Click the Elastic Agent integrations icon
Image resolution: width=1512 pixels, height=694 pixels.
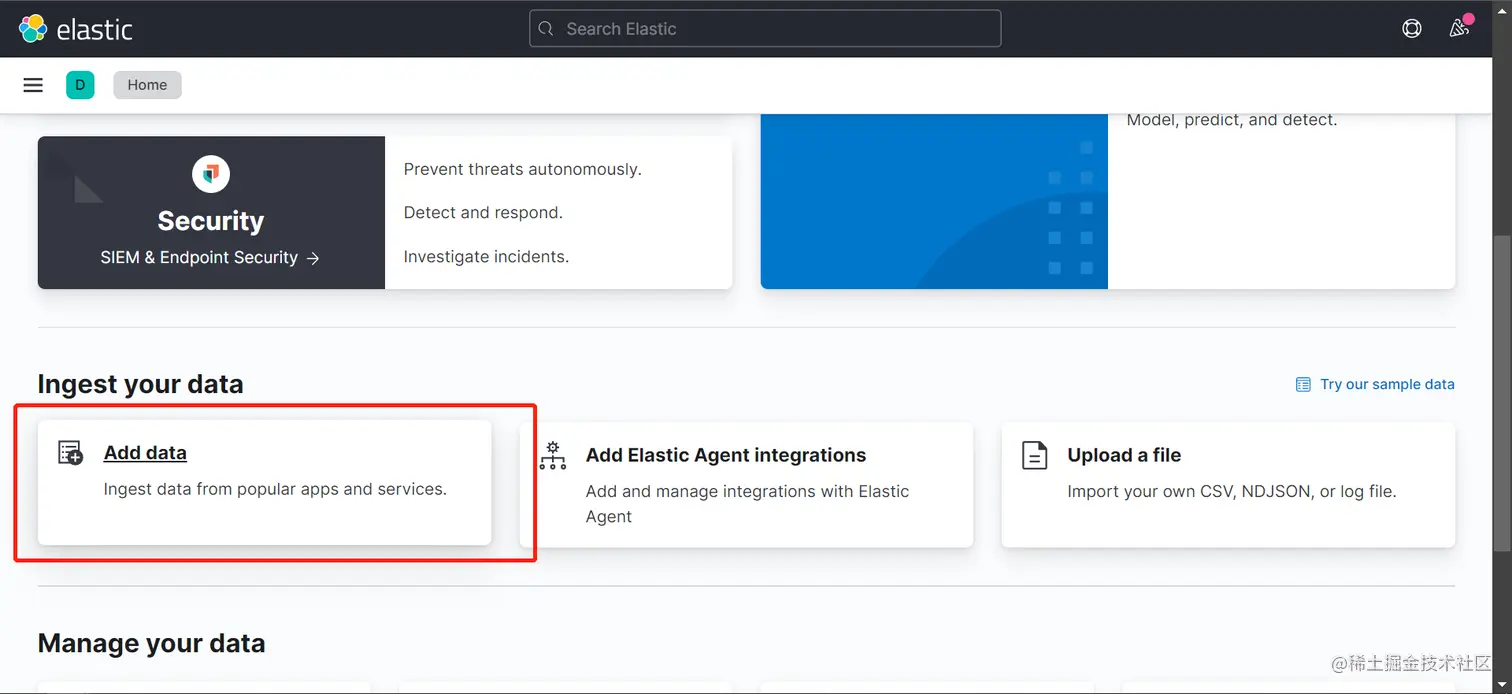coord(553,455)
